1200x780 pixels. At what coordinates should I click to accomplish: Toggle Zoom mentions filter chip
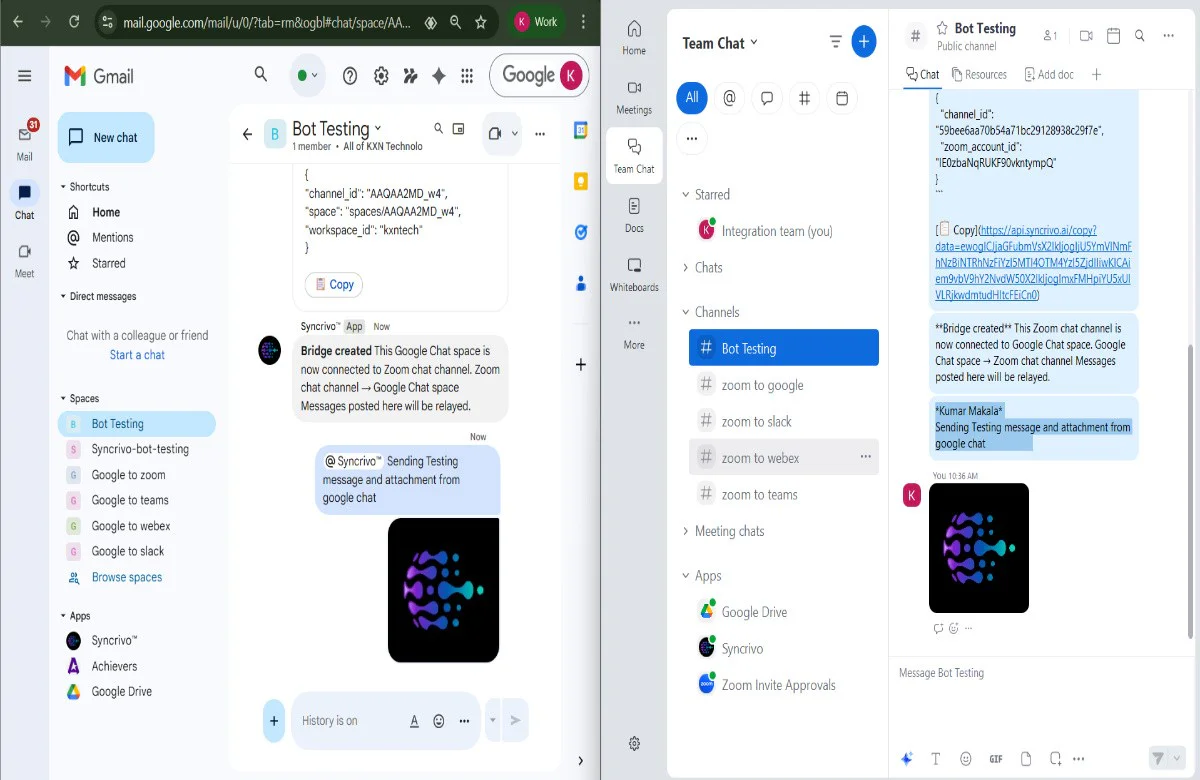tap(730, 98)
